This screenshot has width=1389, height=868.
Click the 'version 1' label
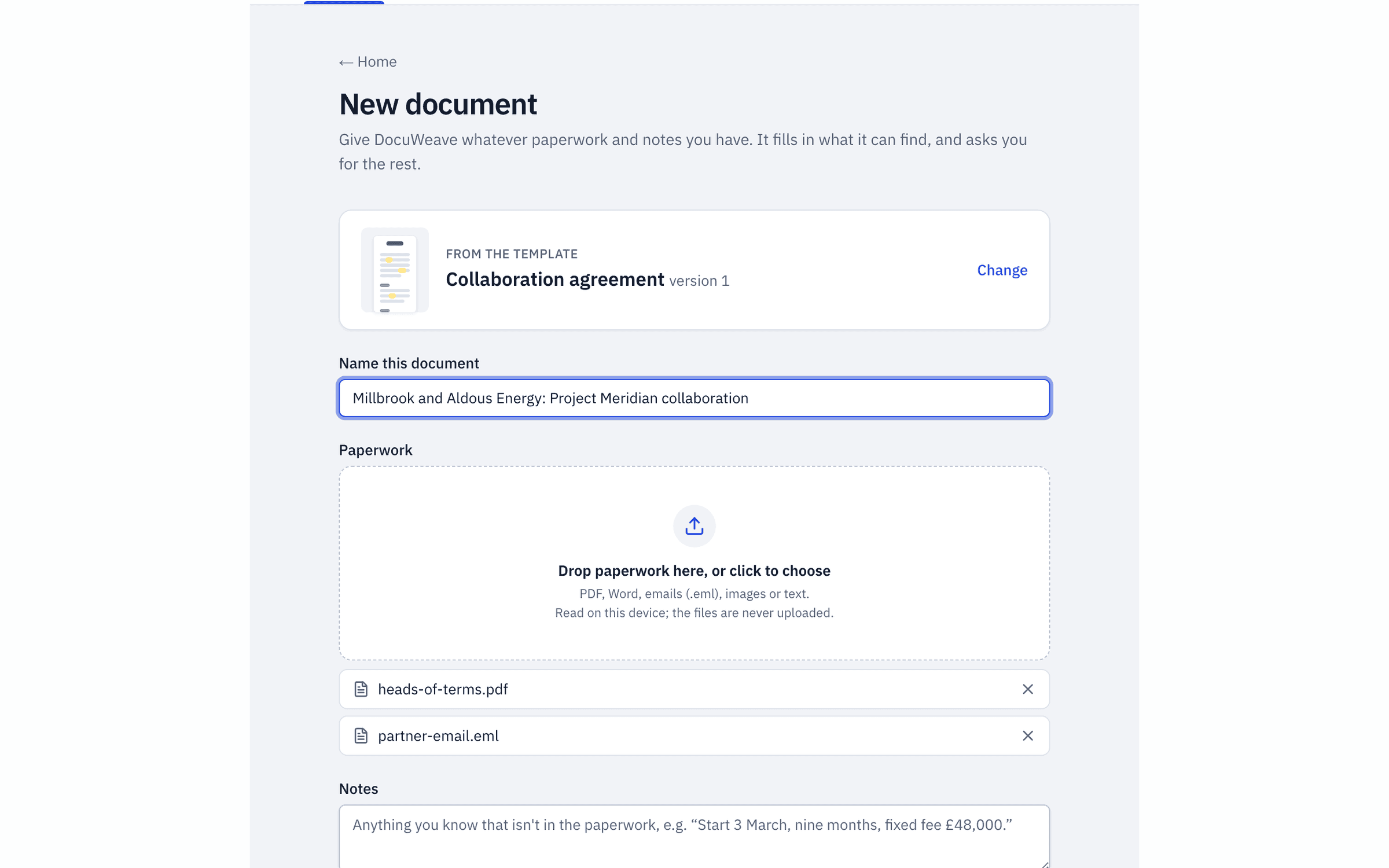pos(699,281)
